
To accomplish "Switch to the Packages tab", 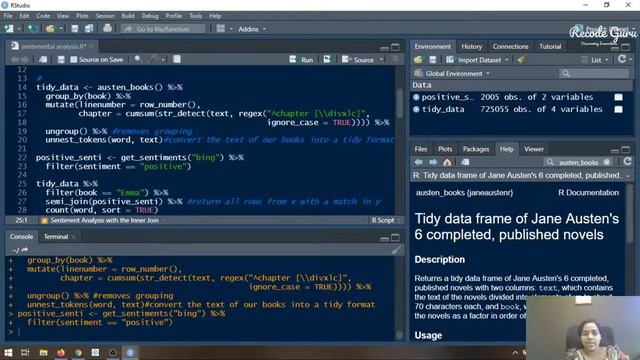I will pos(476,149).
